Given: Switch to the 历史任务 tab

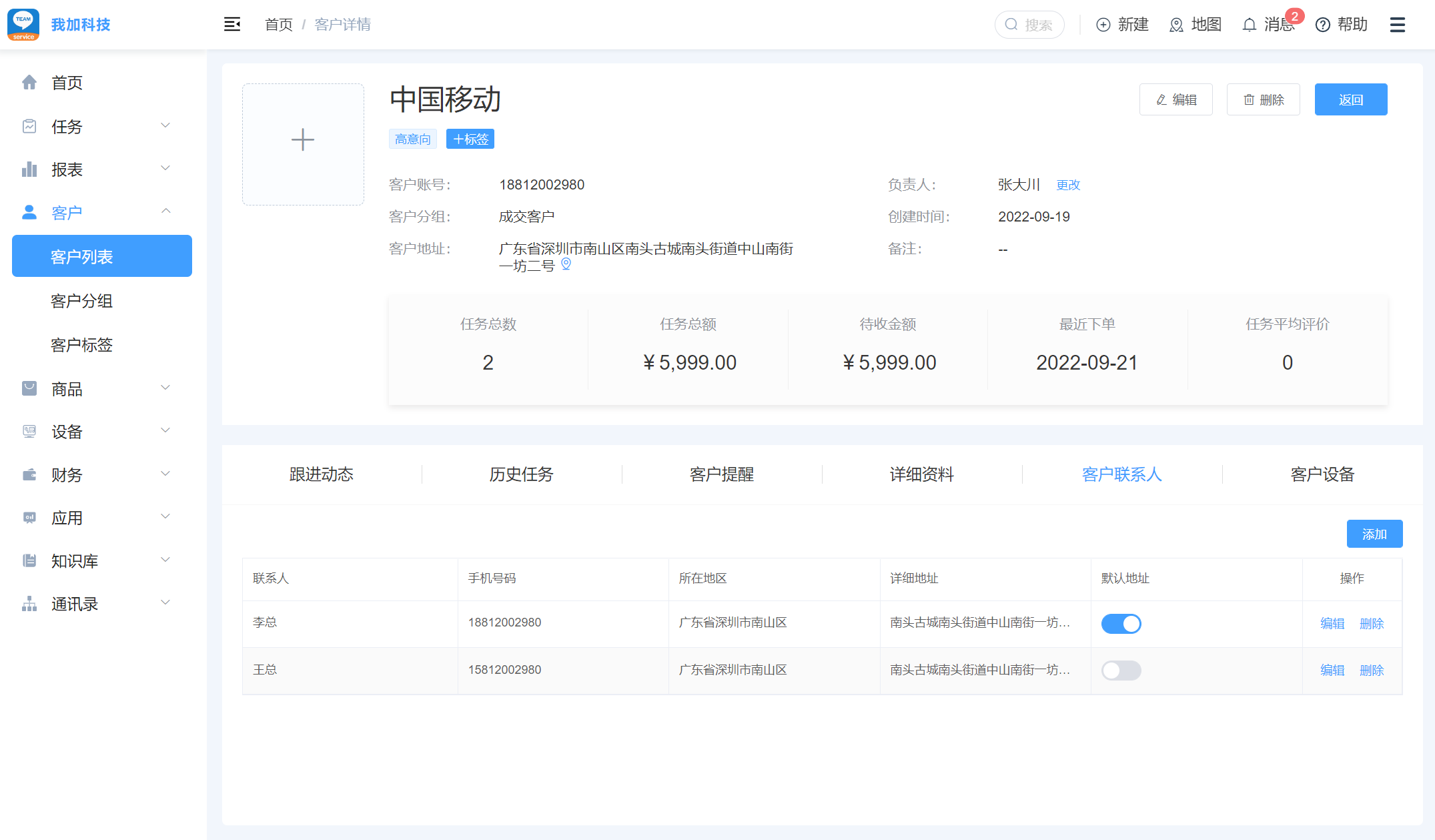Looking at the screenshot, I should (521, 474).
